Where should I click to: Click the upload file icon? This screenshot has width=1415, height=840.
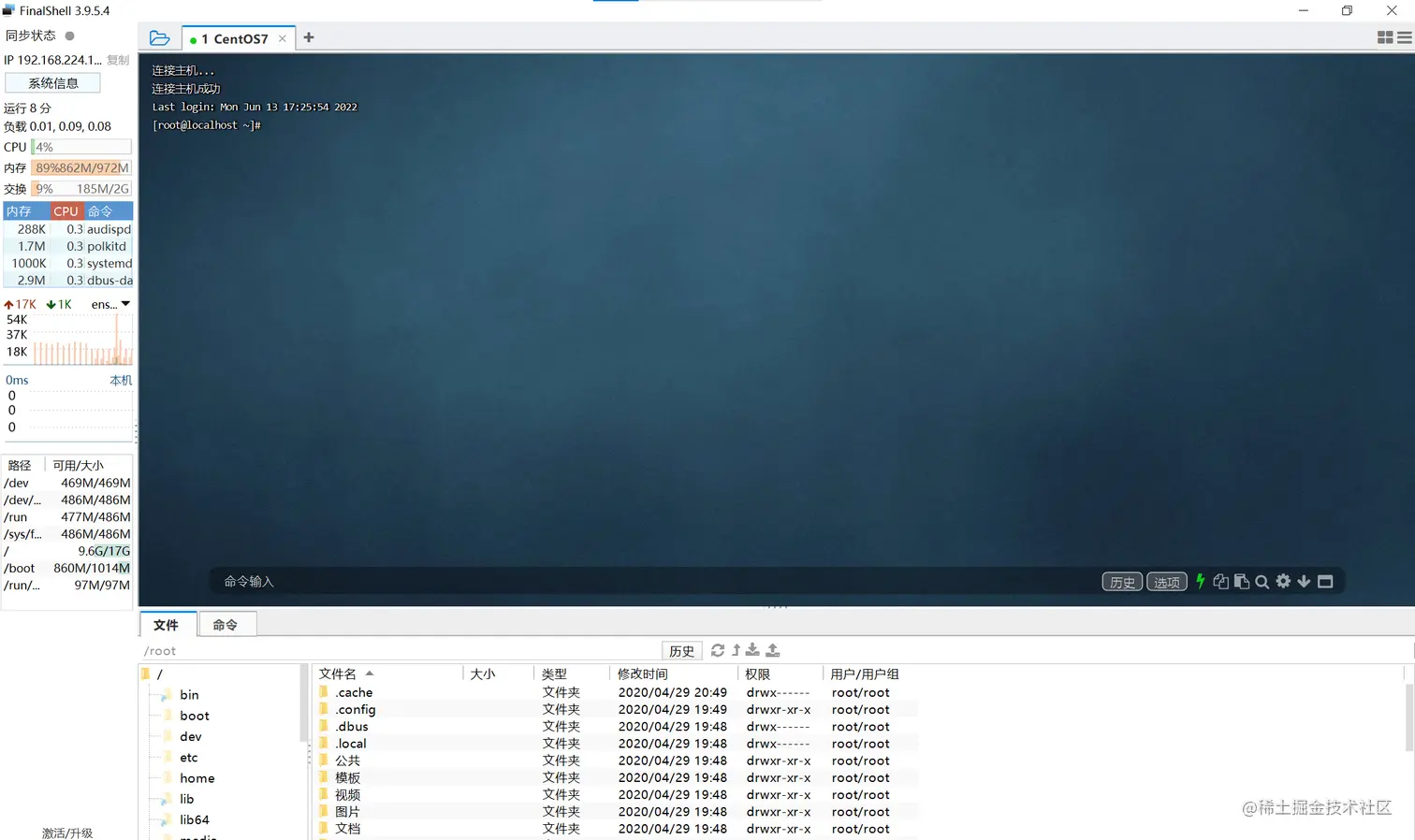(773, 650)
